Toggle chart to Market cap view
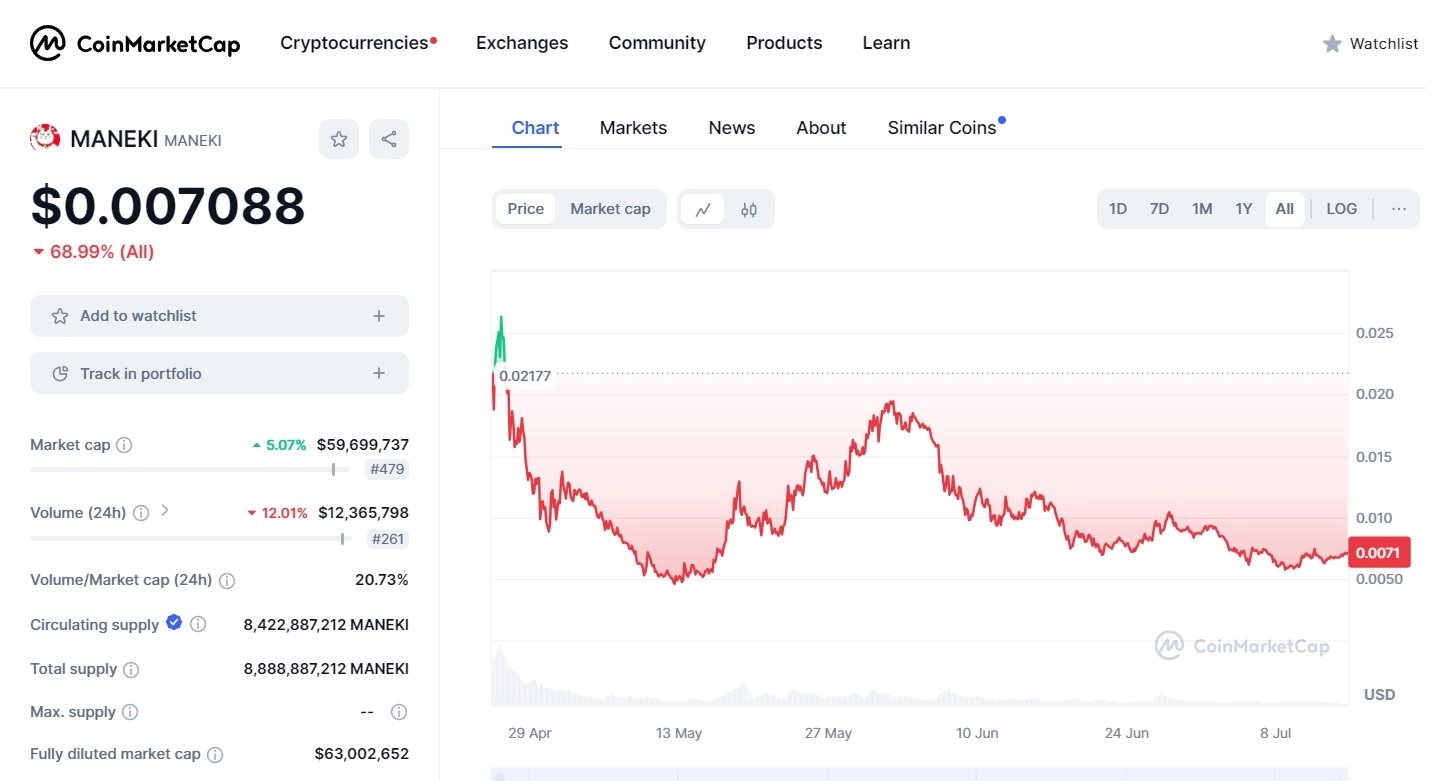1442x781 pixels. coord(610,209)
